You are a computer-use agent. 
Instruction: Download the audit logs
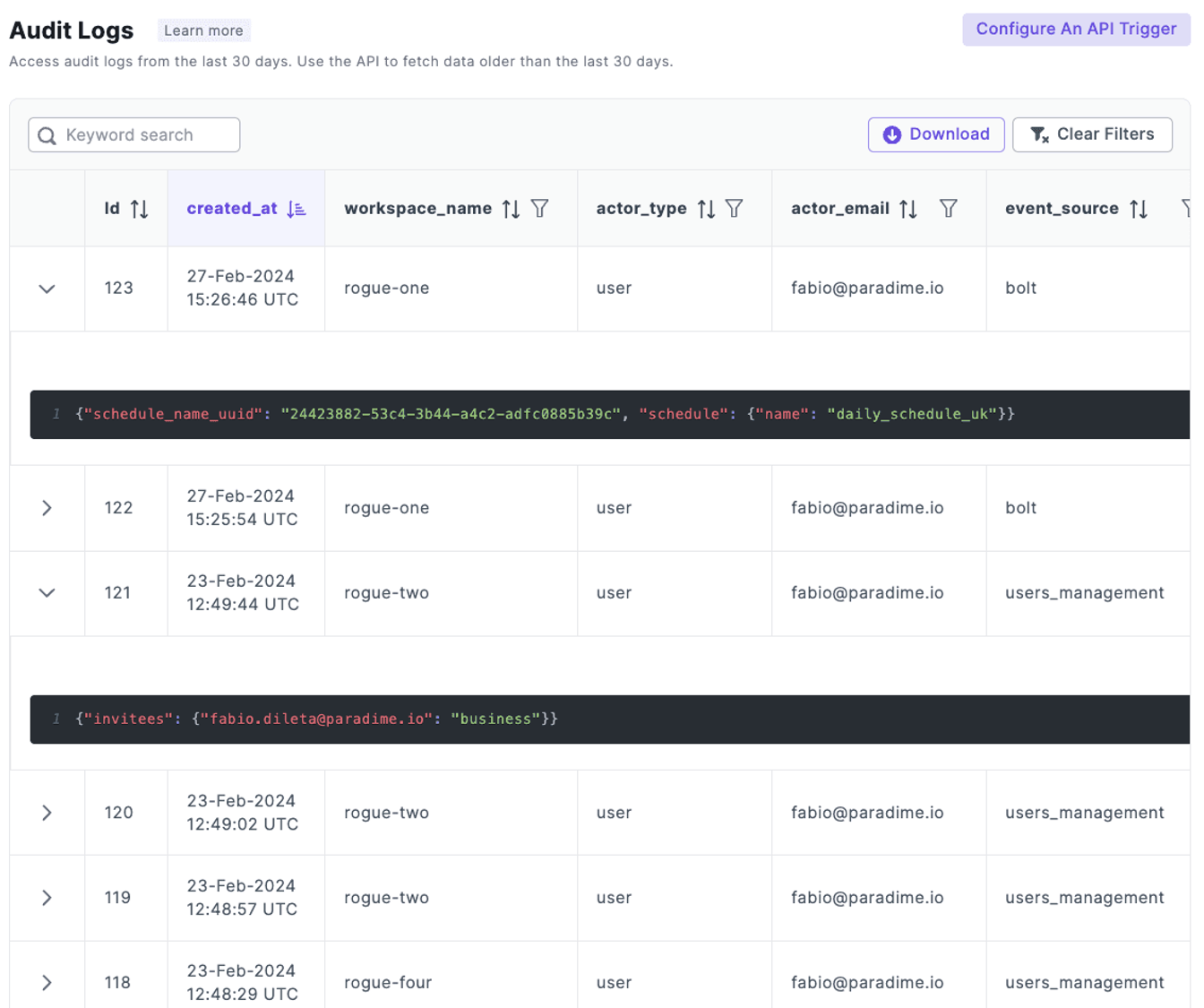pyautogui.click(x=936, y=134)
